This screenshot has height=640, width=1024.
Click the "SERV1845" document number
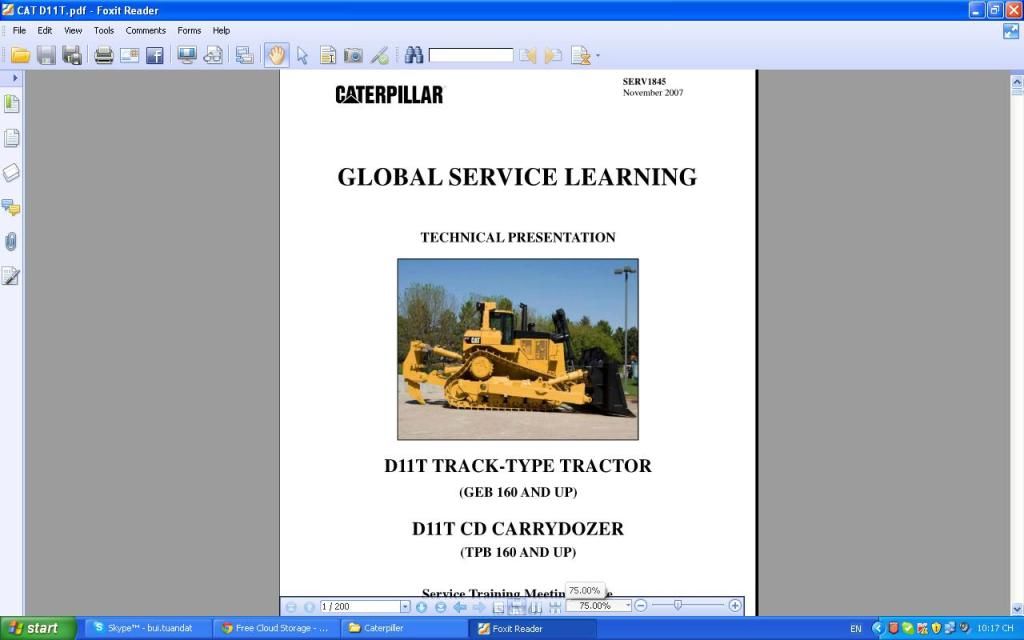point(645,82)
